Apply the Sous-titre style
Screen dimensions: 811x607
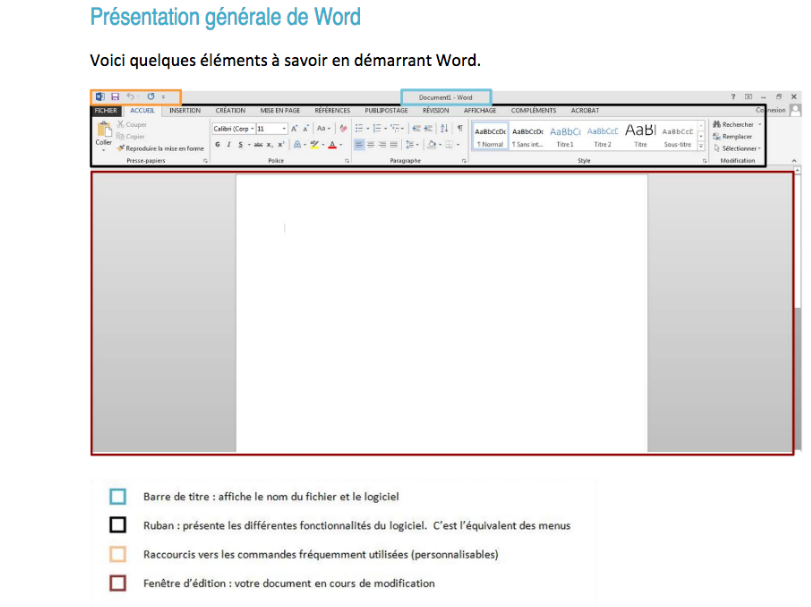pos(678,136)
